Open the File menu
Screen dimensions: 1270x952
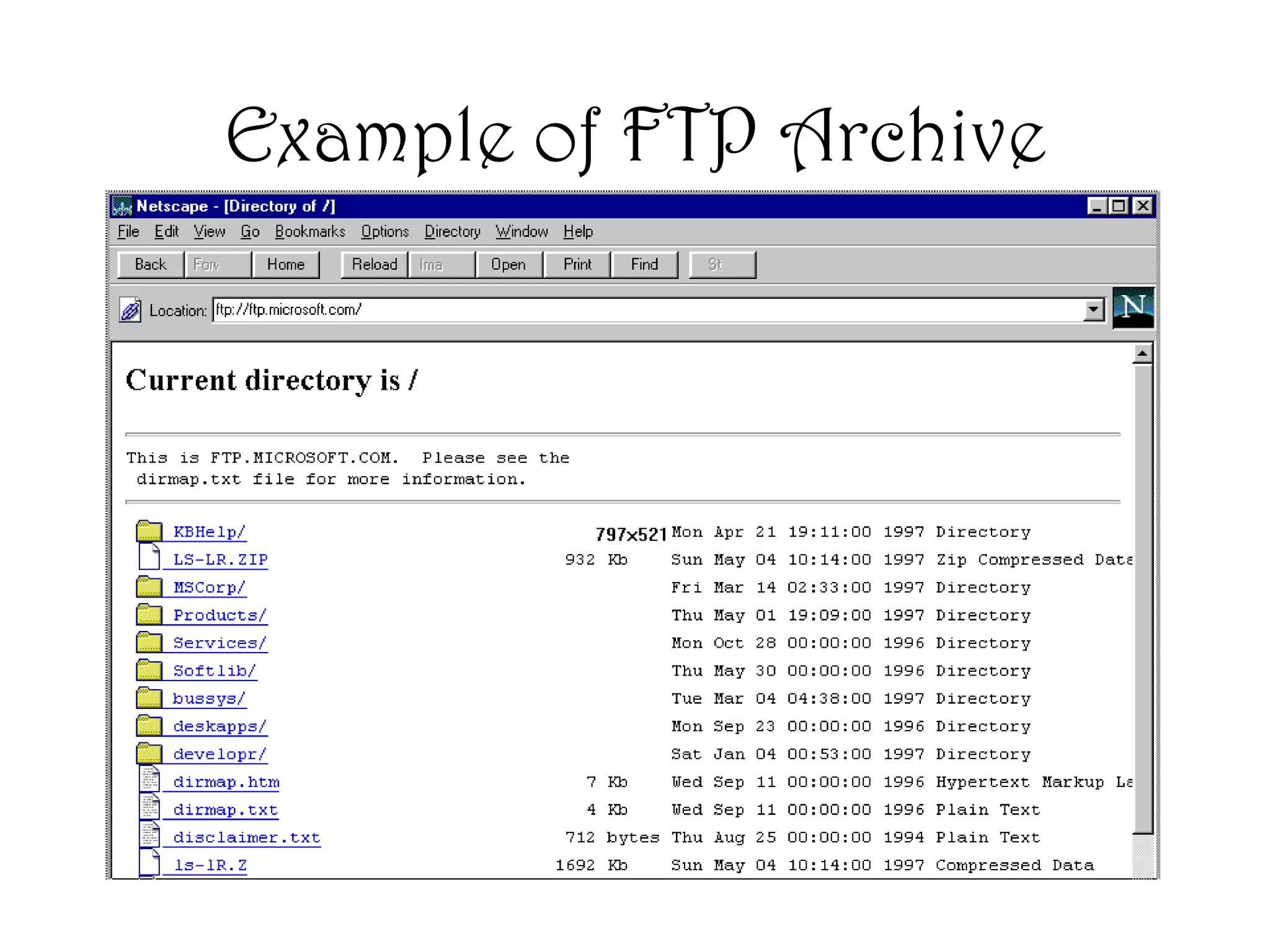[128, 231]
